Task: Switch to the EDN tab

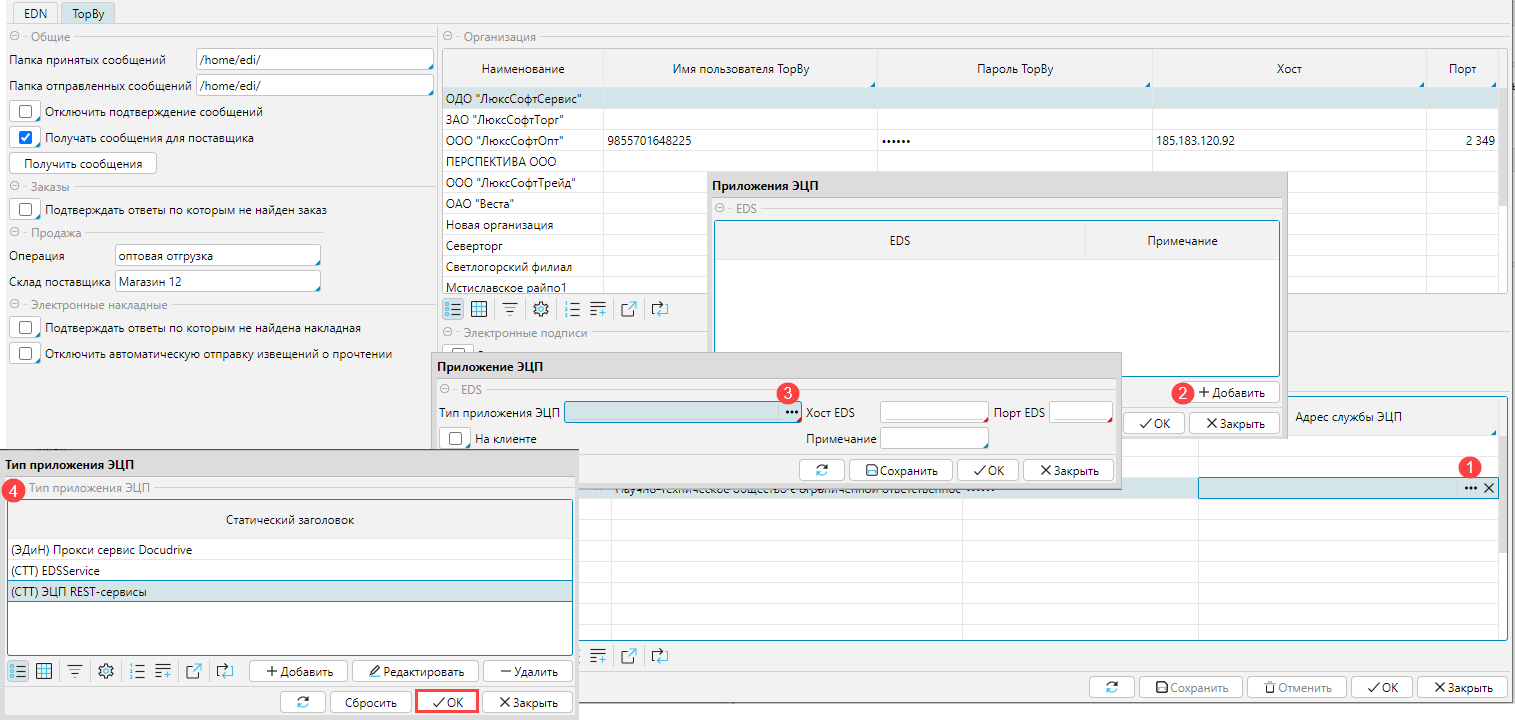Action: pos(35,13)
